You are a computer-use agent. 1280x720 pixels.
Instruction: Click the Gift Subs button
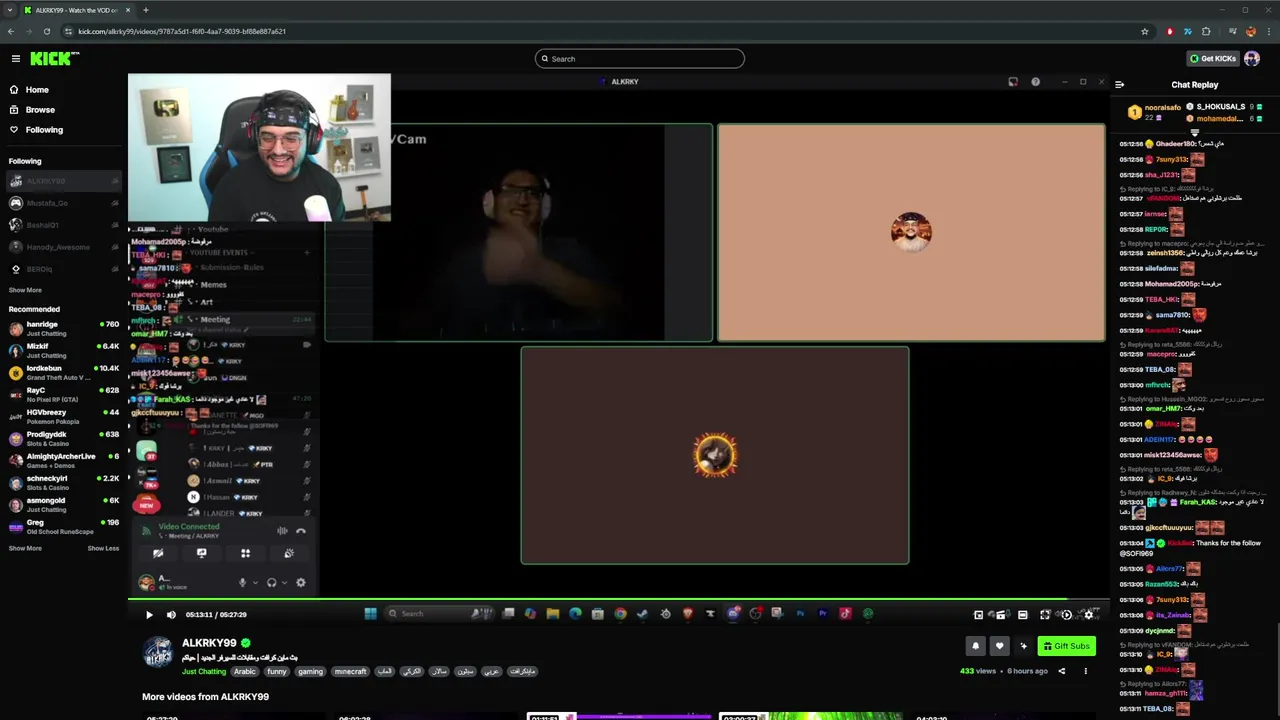(x=1066, y=646)
